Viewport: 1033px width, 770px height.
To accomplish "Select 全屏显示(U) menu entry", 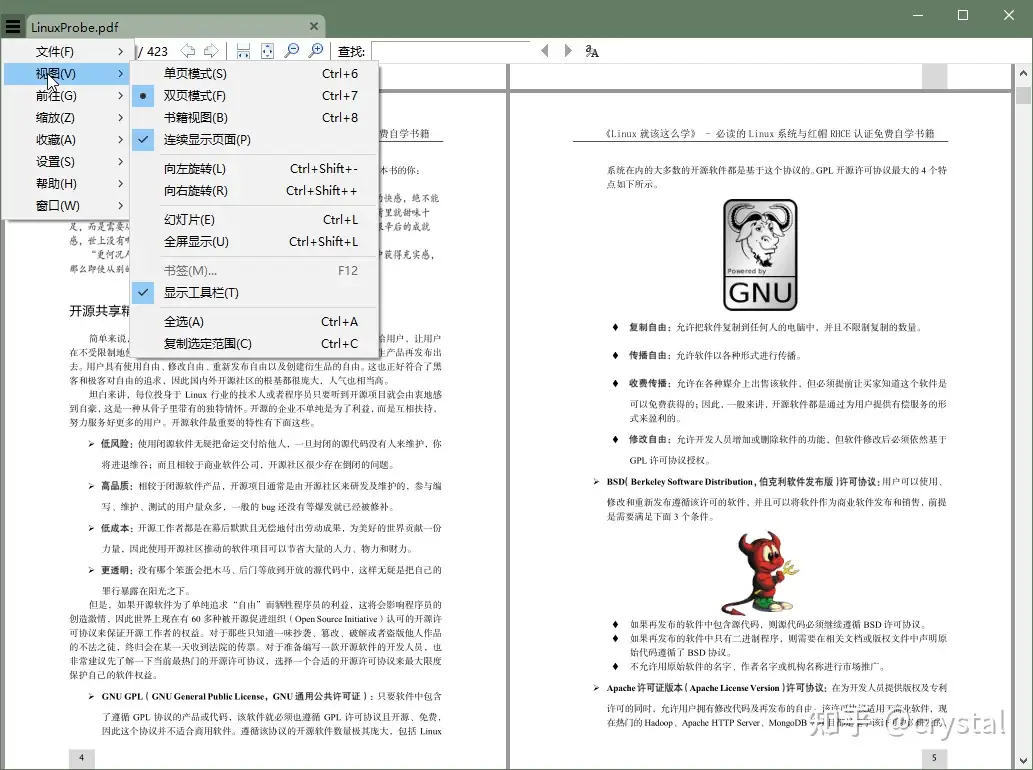I will click(196, 242).
